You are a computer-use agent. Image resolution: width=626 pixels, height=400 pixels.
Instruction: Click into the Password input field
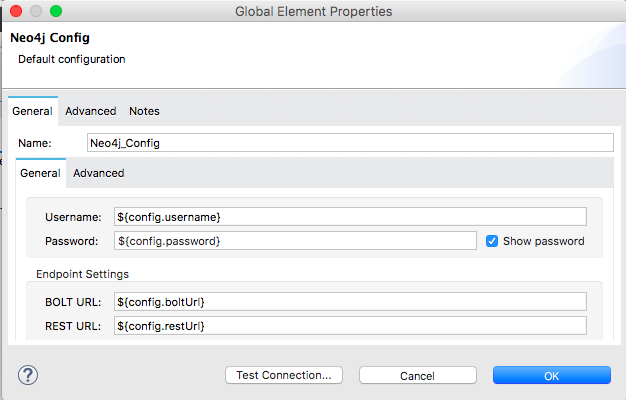point(295,241)
